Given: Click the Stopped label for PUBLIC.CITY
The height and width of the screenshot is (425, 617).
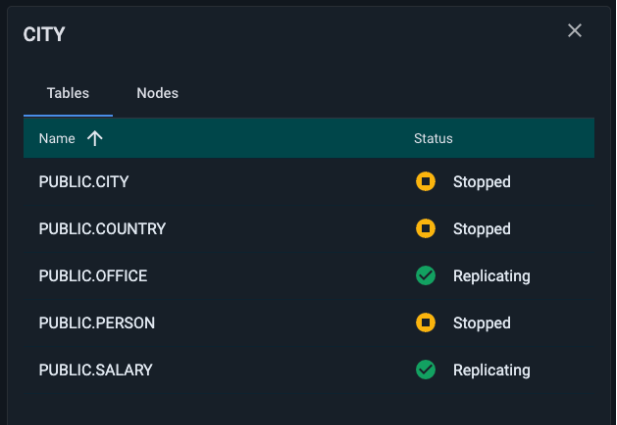Looking at the screenshot, I should pos(481,182).
